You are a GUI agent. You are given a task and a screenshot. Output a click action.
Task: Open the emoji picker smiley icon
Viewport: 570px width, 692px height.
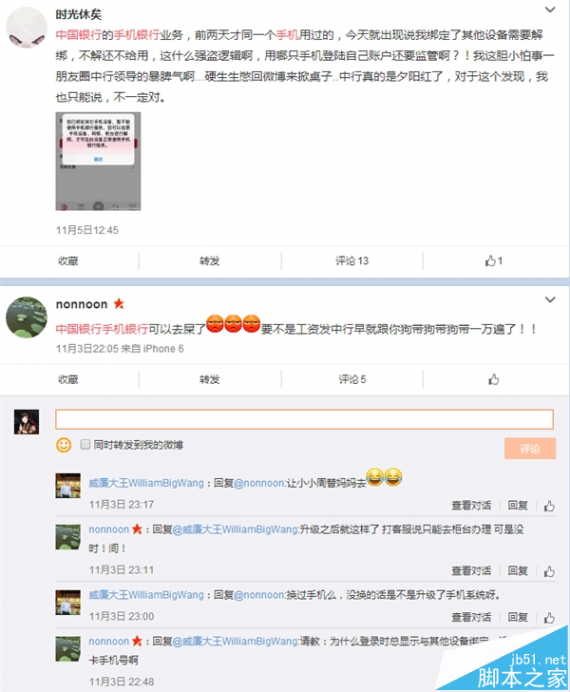pyautogui.click(x=64, y=445)
